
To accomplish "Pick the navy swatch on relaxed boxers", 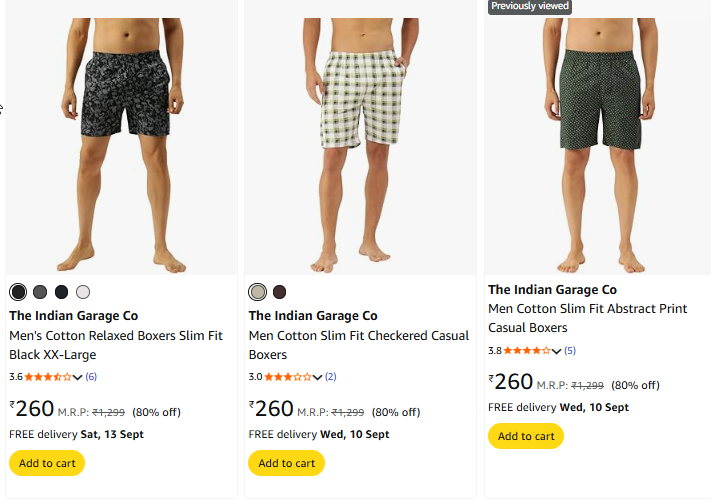I will pyautogui.click(x=62, y=292).
